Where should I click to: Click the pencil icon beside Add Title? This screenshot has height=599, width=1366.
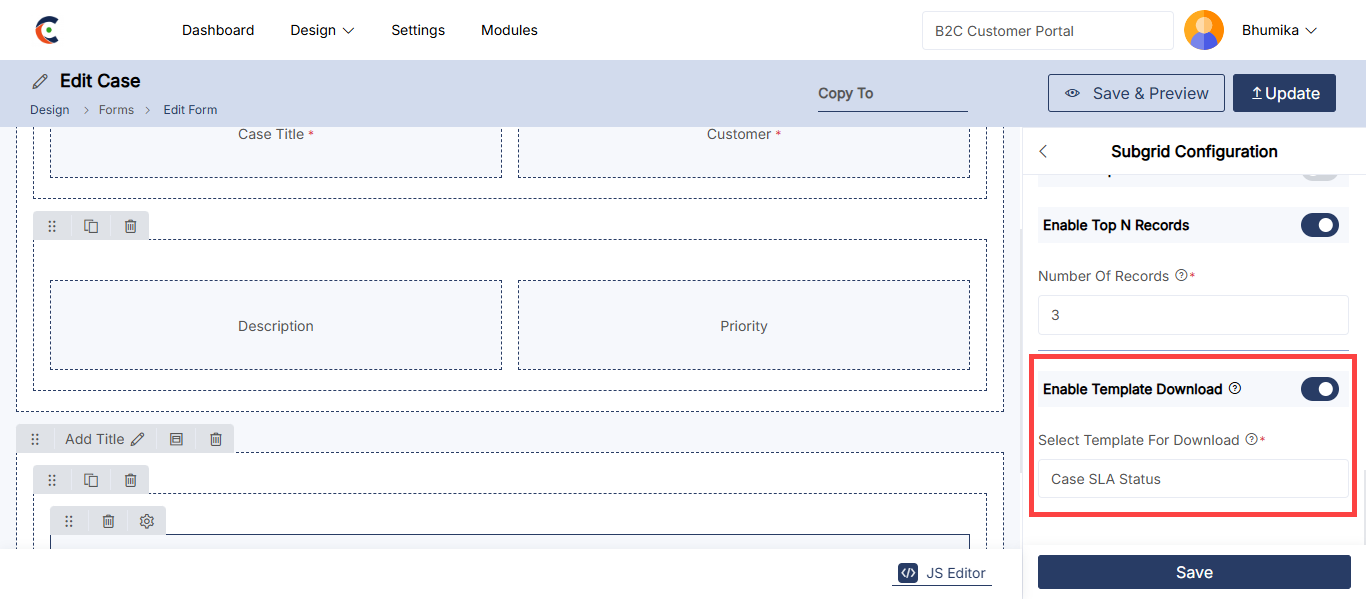(x=138, y=439)
